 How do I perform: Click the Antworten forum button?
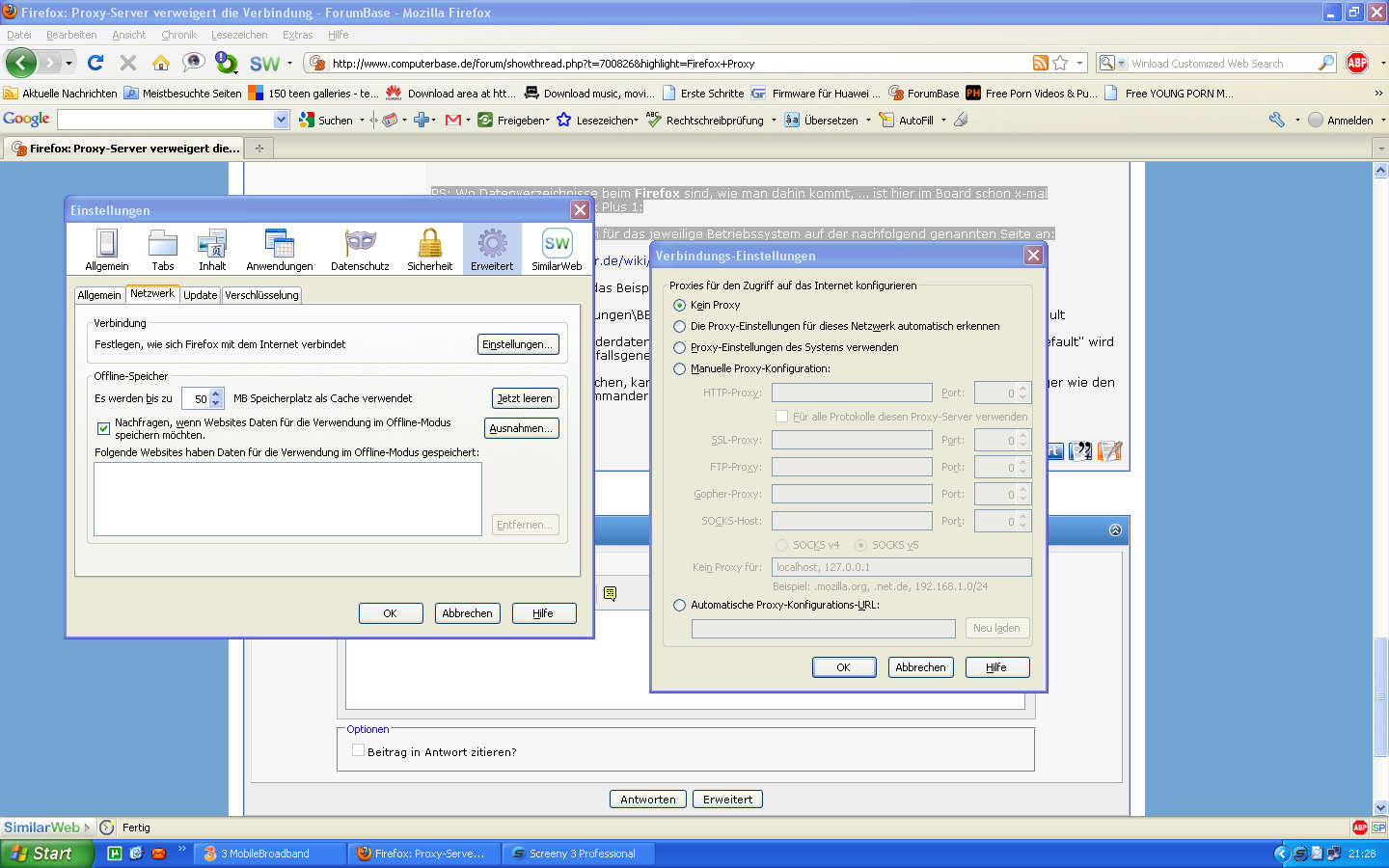[x=648, y=799]
